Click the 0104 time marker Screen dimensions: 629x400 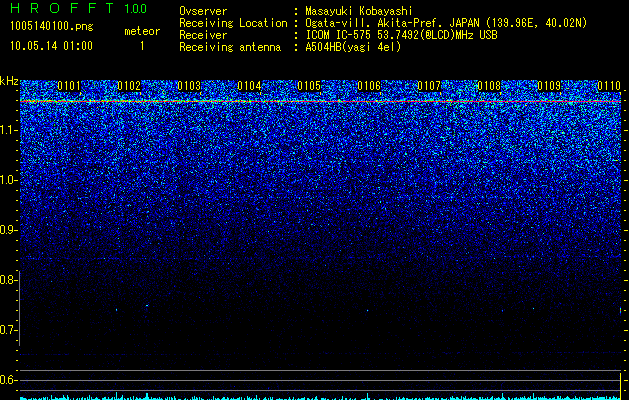(249, 86)
